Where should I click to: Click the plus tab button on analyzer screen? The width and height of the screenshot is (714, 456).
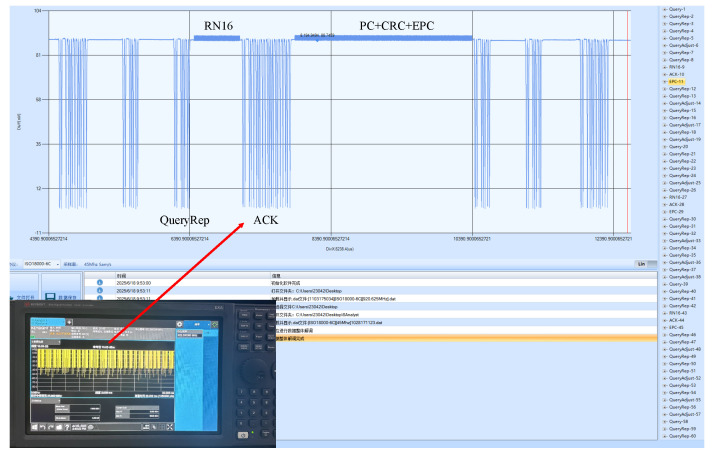[69, 322]
